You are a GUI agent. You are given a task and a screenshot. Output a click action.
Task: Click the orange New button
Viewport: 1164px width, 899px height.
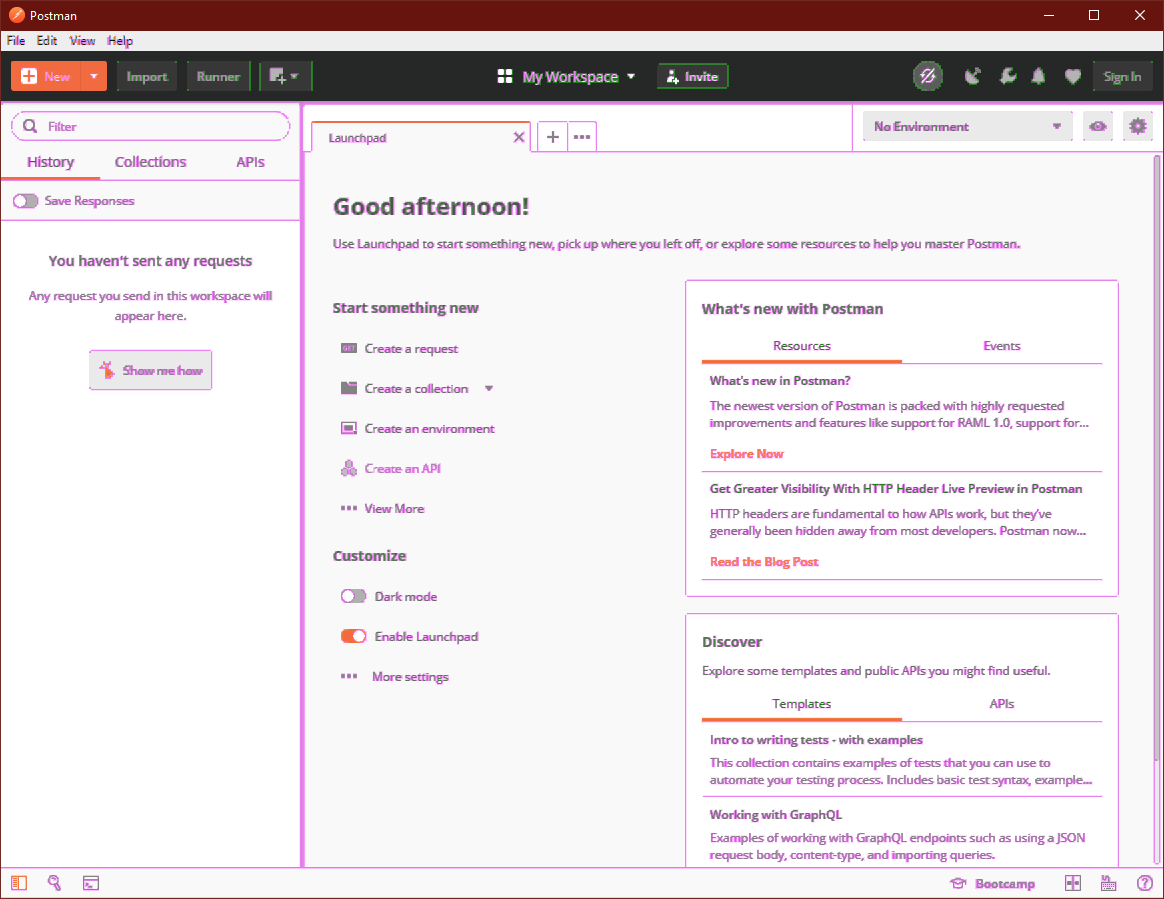[45, 76]
